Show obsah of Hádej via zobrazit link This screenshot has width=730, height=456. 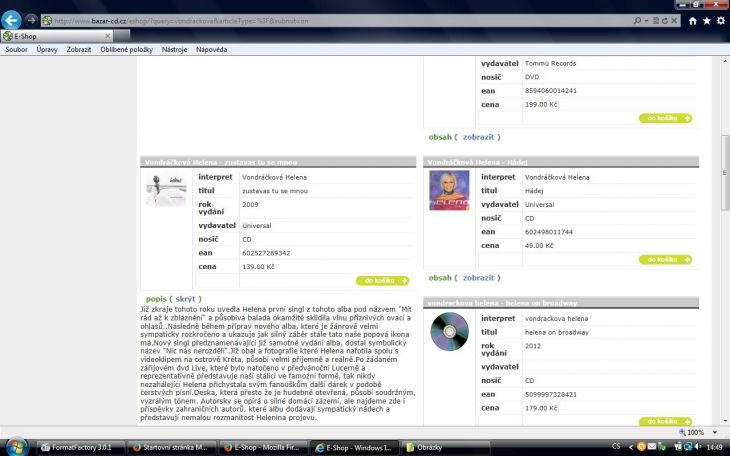pos(478,278)
